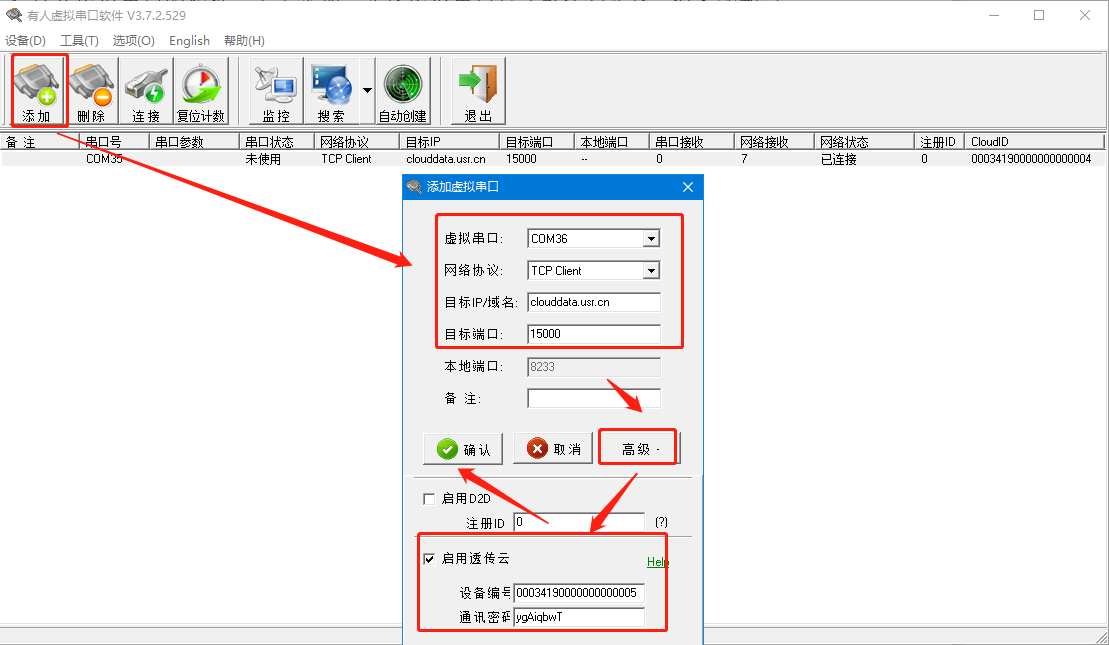Image resolution: width=1109 pixels, height=645 pixels.
Task: Click the 搜索 (Search) toolbar icon
Action: point(331,90)
